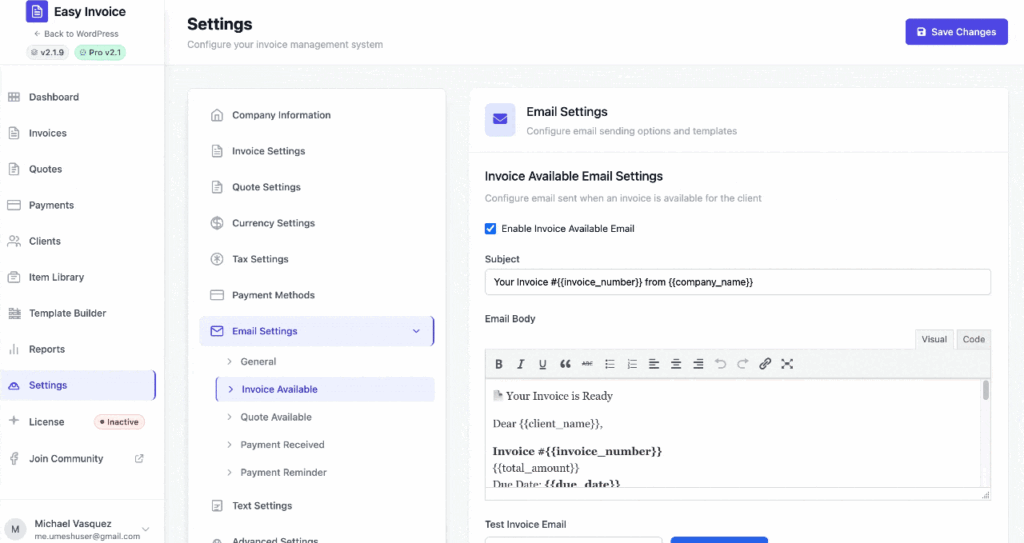
Task: Click the Save Changes button
Action: point(956,32)
